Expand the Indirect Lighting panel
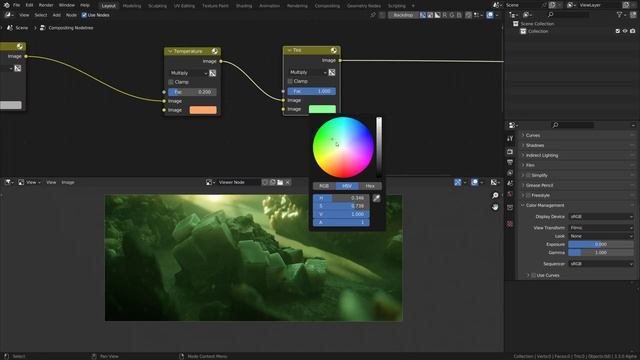 pyautogui.click(x=542, y=155)
